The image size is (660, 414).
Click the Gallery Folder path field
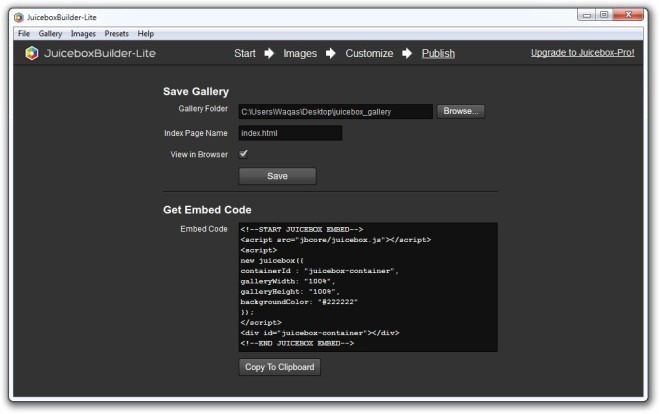tap(335, 111)
